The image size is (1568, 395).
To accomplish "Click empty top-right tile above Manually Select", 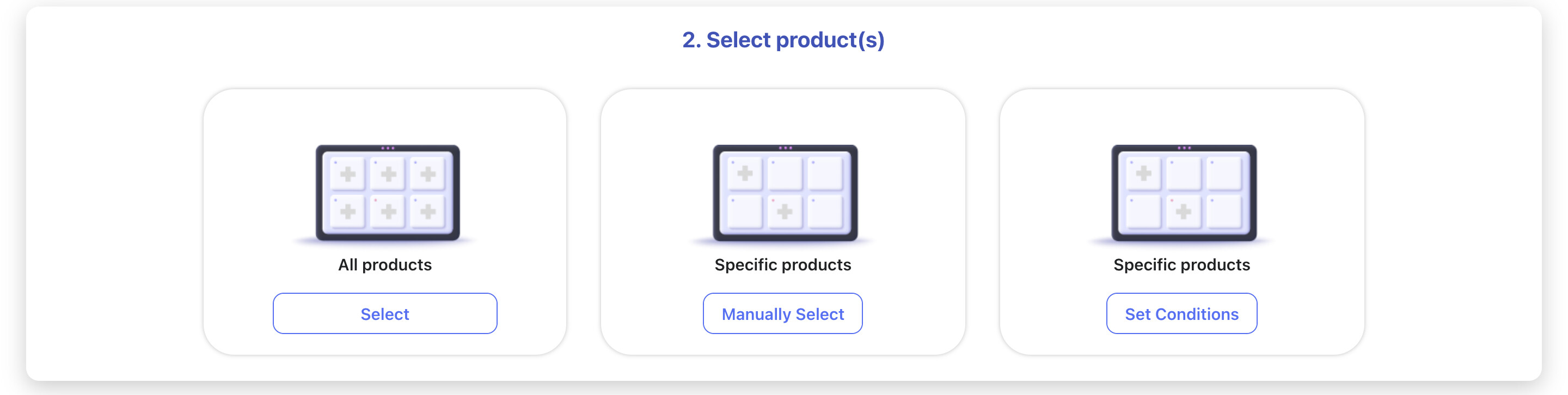I will point(825,174).
